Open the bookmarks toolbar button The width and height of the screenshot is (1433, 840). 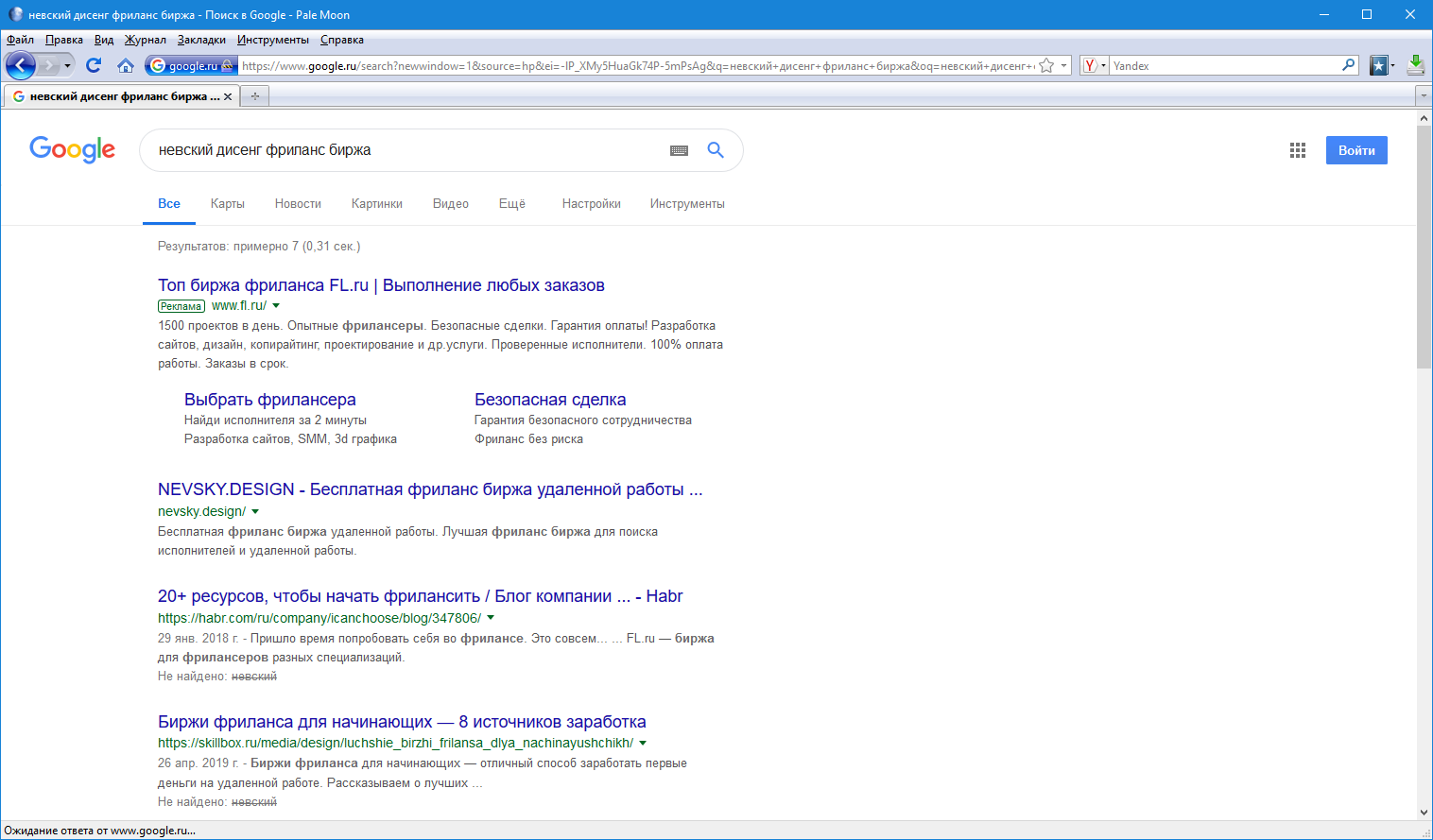[1381, 65]
